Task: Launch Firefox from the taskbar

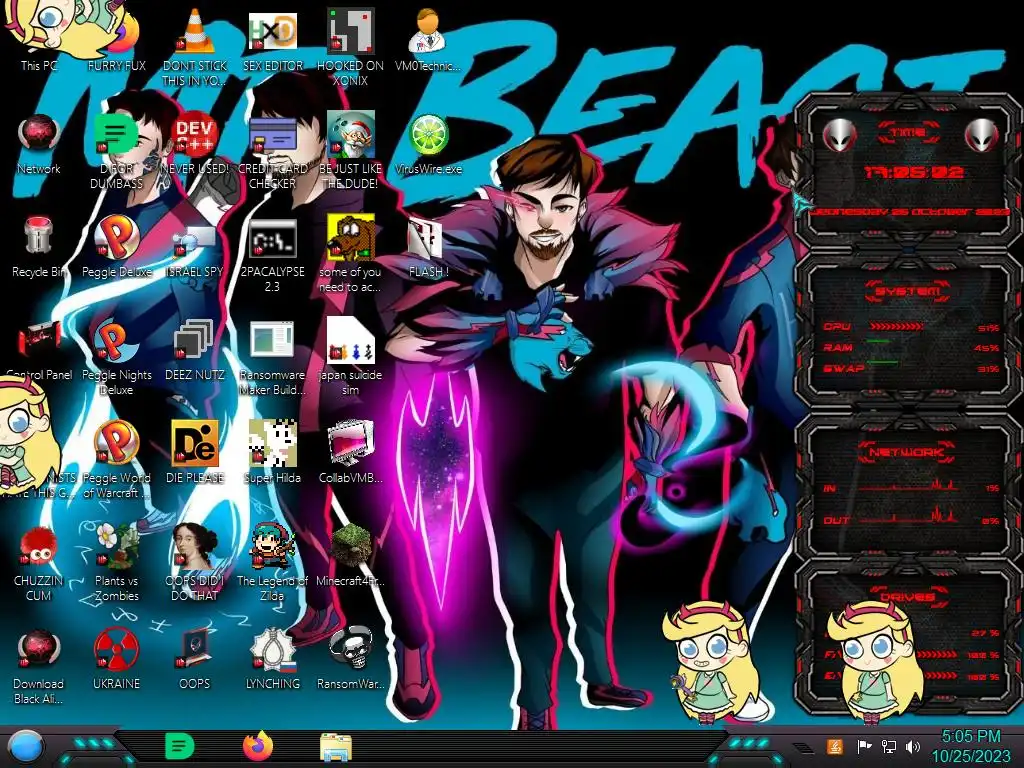Action: [x=257, y=746]
